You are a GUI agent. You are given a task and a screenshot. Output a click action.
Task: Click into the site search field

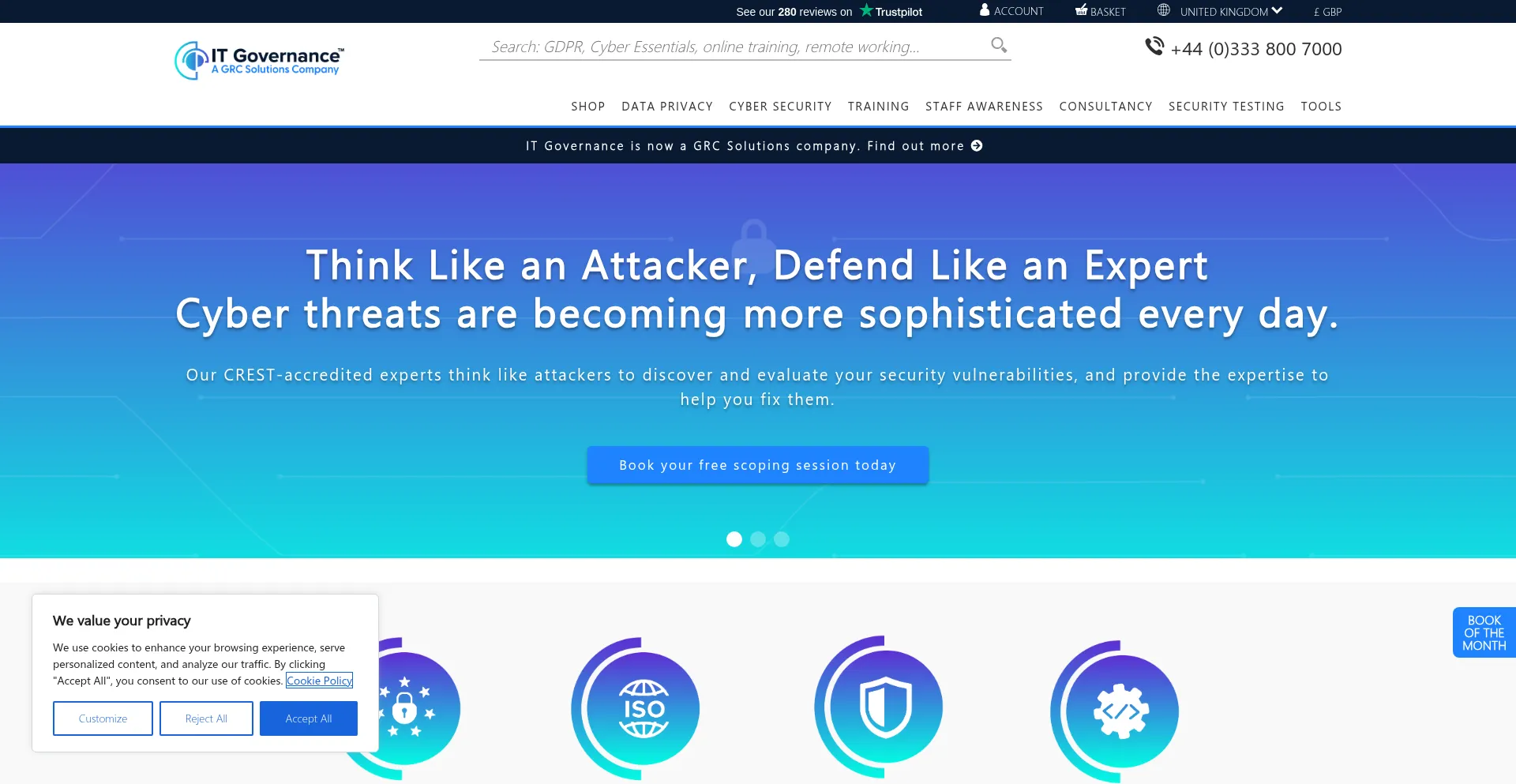734,47
